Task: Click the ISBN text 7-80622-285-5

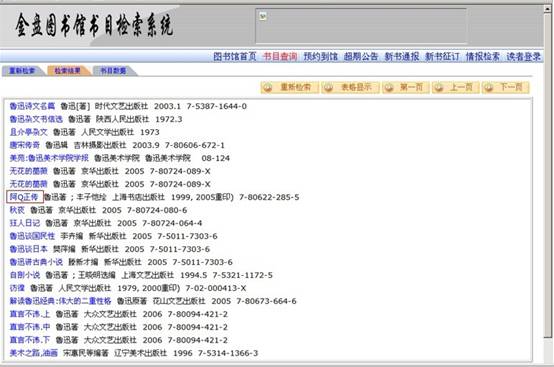Action: [269, 197]
